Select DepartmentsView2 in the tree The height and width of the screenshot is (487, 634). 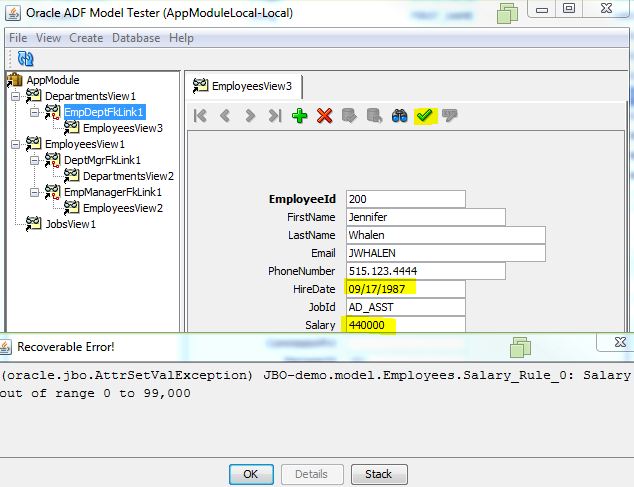click(x=129, y=176)
